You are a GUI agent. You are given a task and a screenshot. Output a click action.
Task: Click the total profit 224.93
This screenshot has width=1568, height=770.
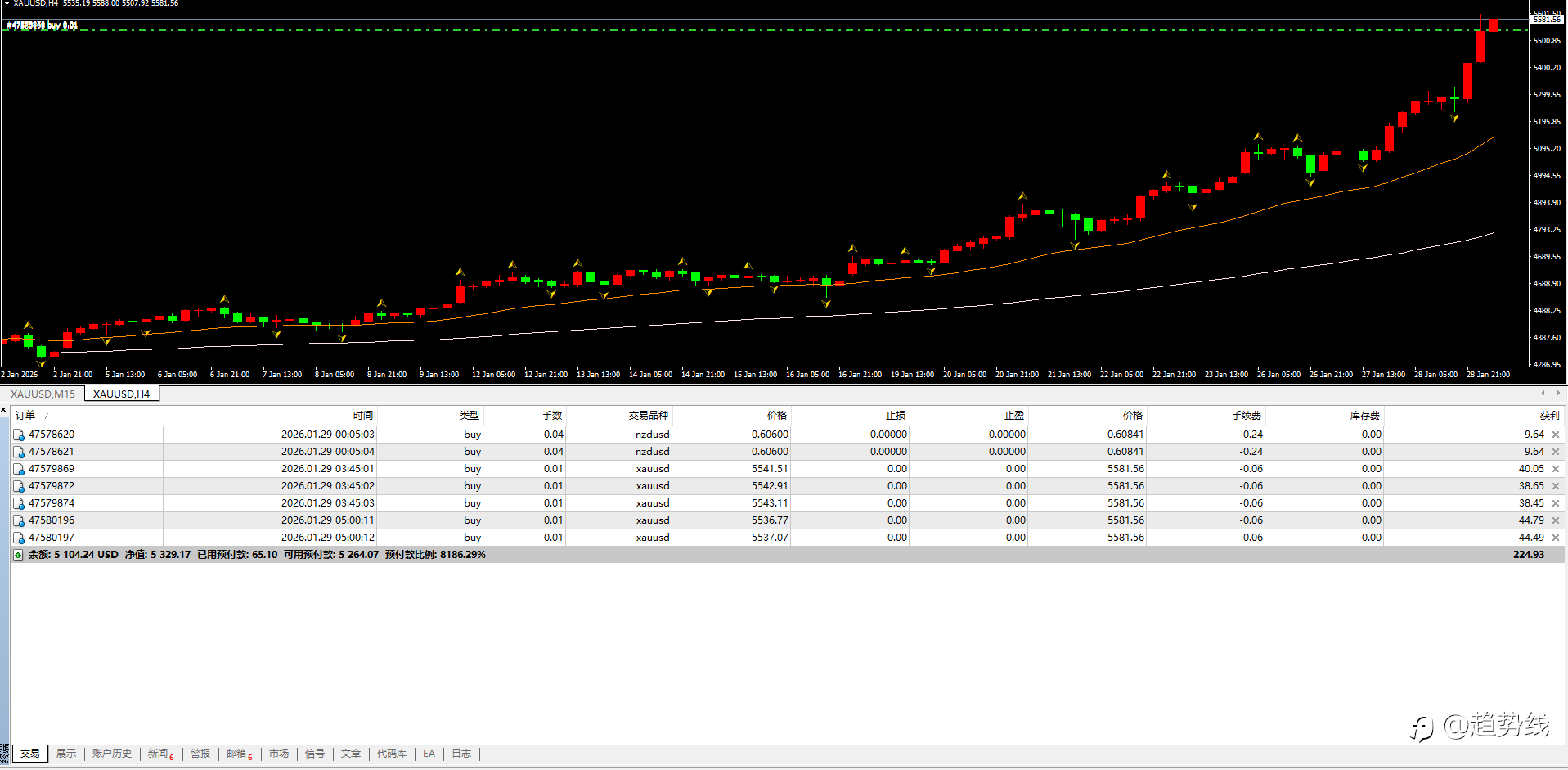click(1529, 555)
